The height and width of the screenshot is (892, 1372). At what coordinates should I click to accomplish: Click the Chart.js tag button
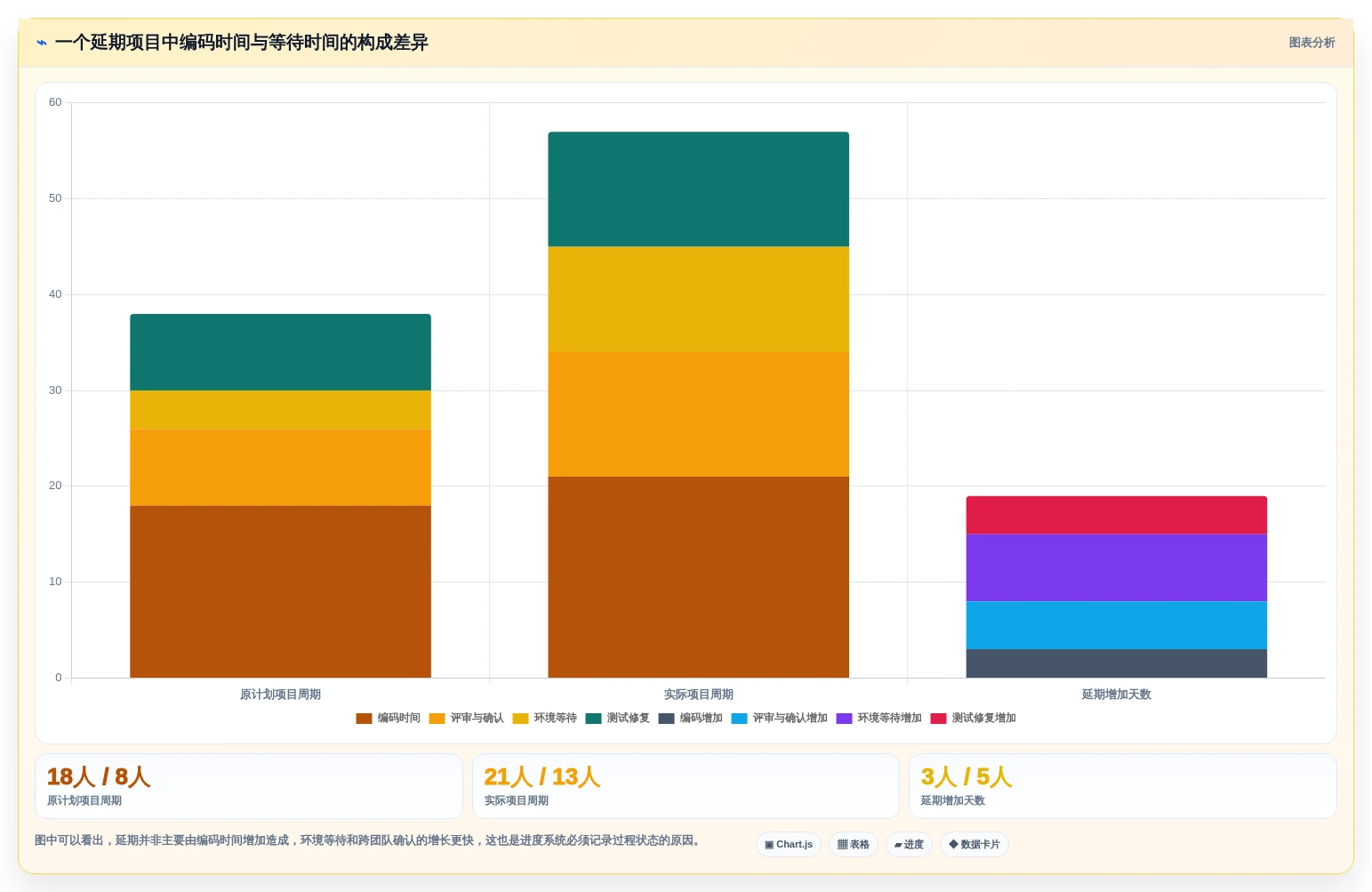[x=789, y=845]
